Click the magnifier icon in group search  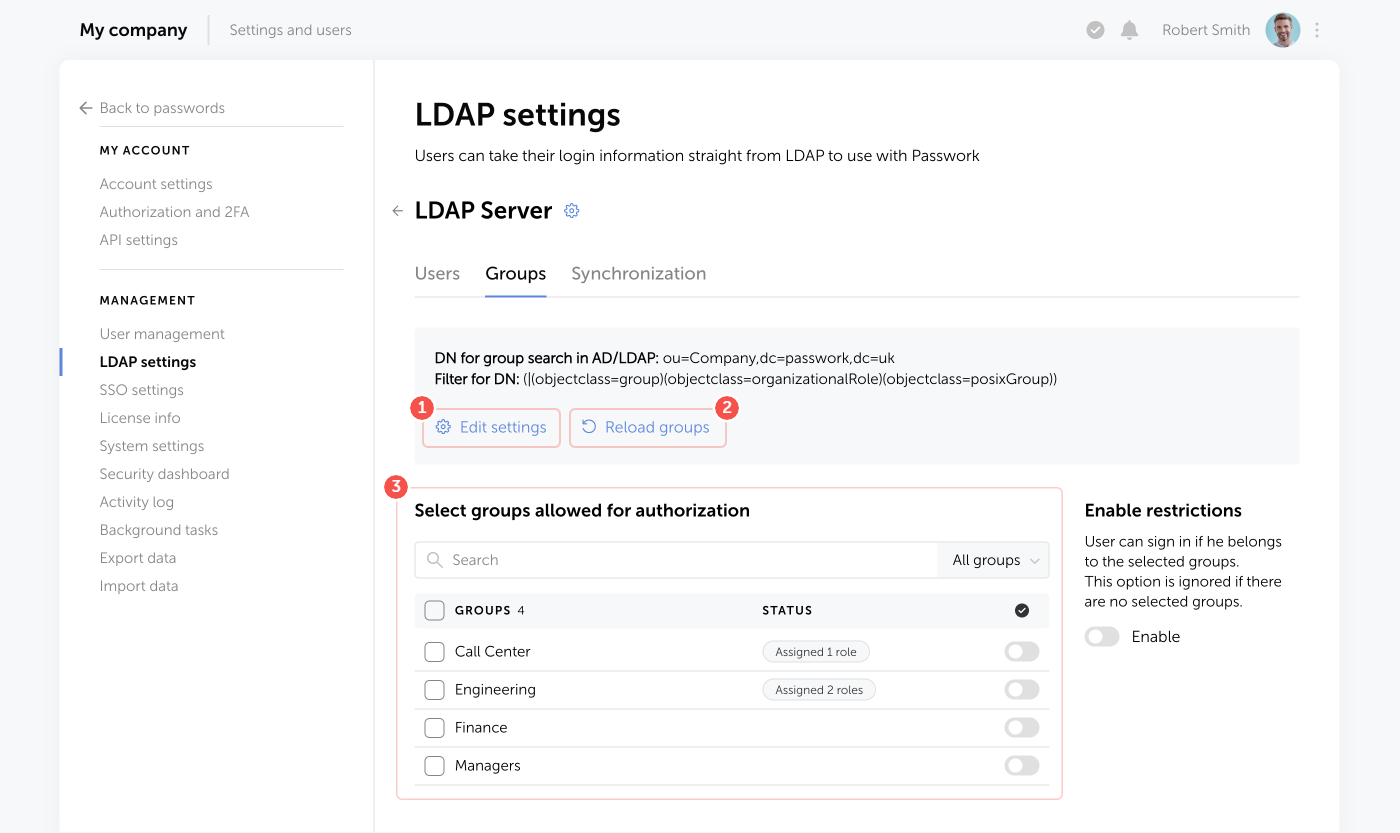tap(435, 560)
